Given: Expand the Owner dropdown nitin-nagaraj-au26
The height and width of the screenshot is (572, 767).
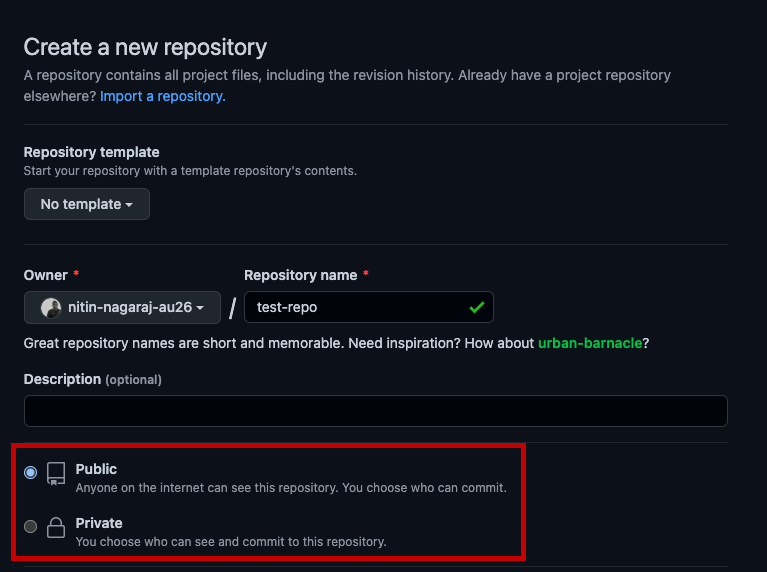Looking at the screenshot, I should (122, 307).
